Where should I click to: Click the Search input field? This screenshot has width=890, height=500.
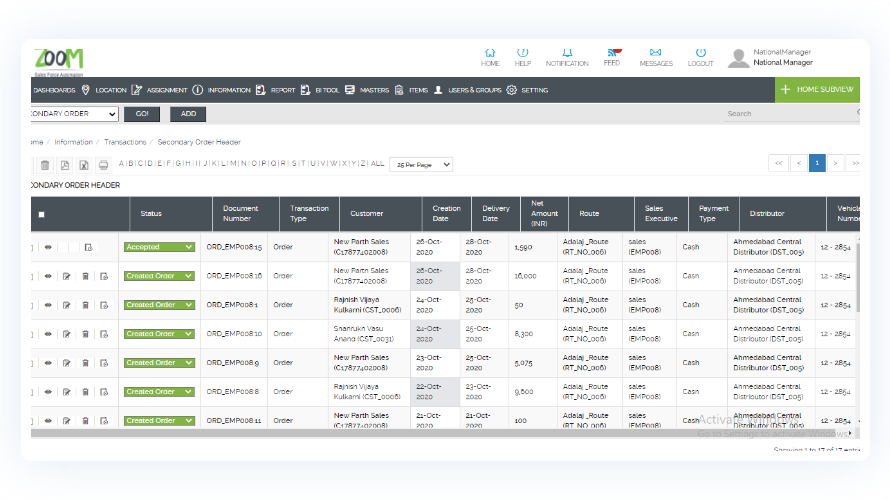790,114
